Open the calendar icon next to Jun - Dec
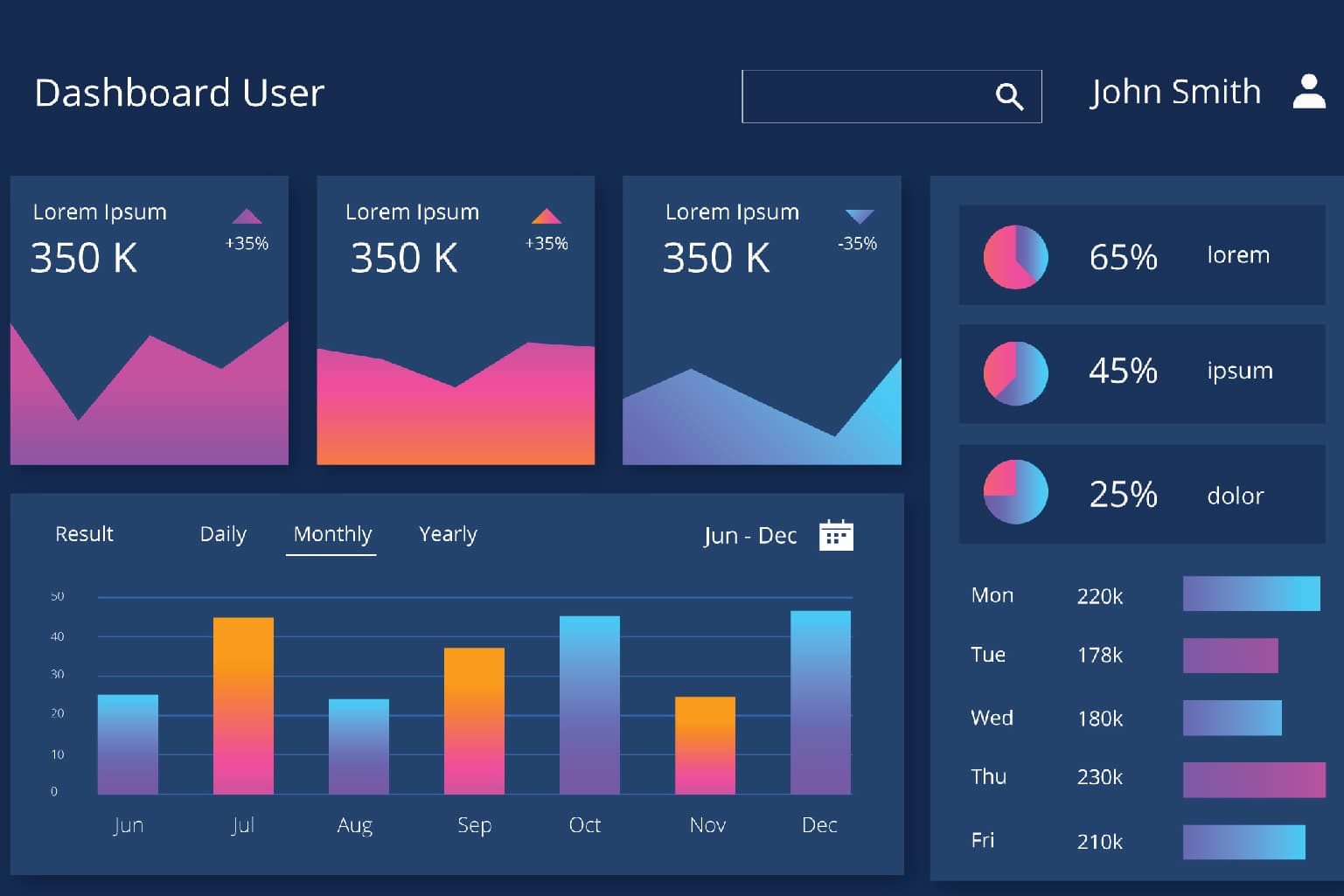Screen dimensions: 1344x896 pos(836,534)
